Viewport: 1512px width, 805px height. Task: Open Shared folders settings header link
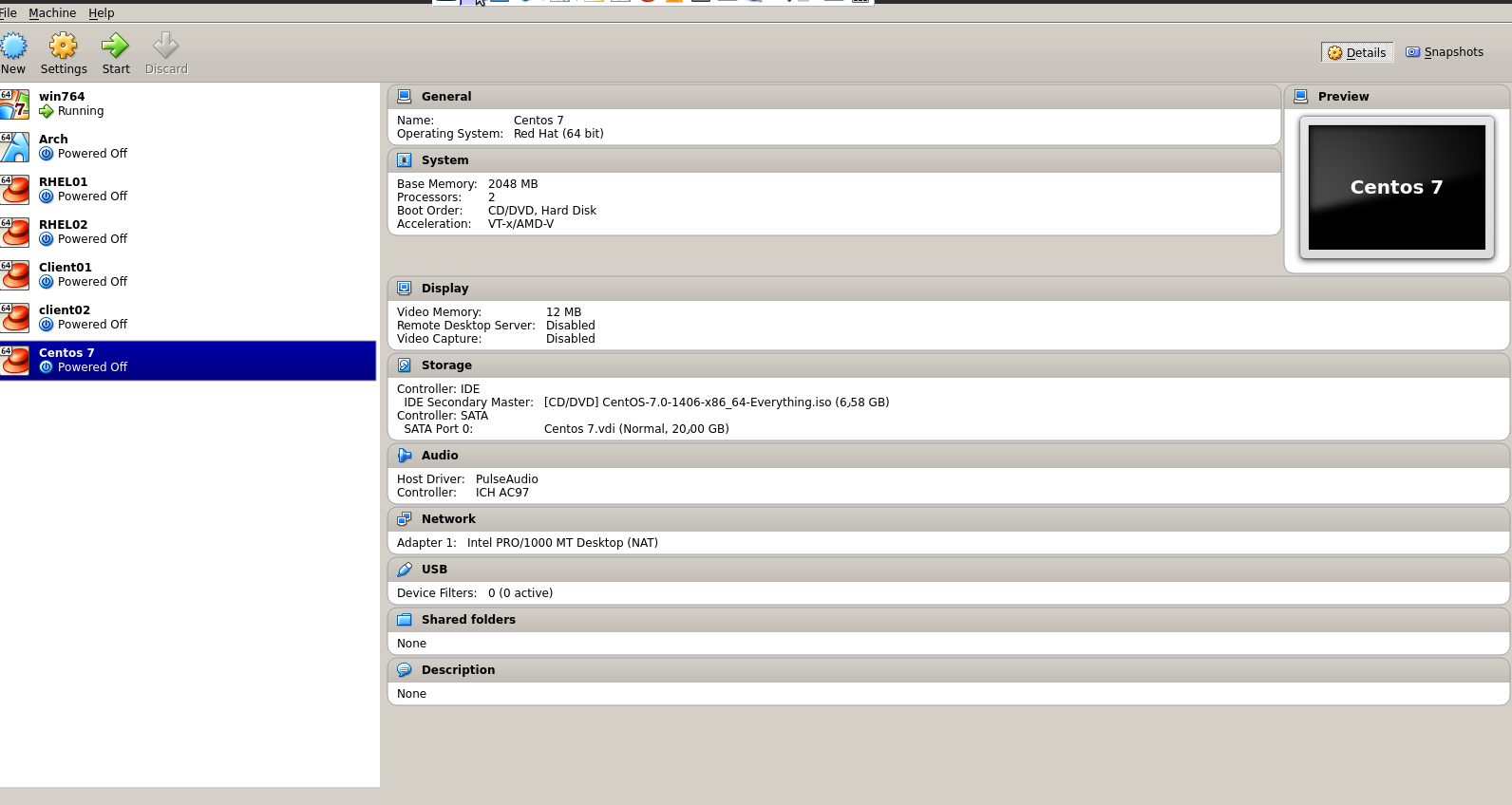coord(468,620)
